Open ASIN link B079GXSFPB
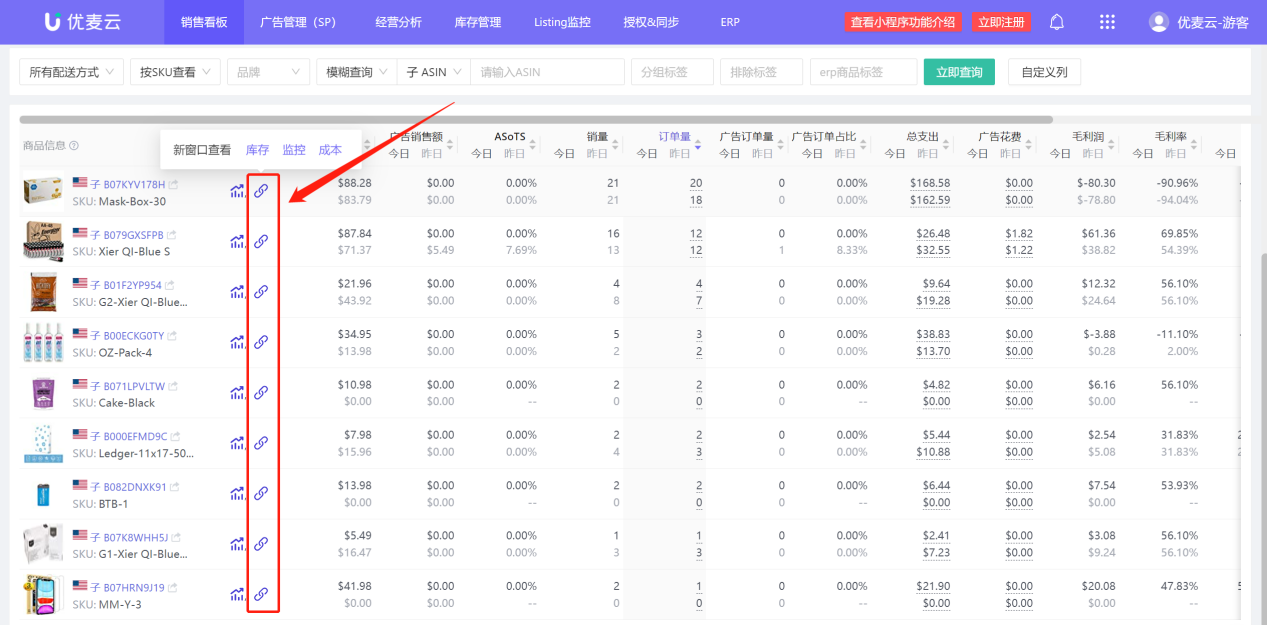The height and width of the screenshot is (625, 1267). click(x=133, y=235)
